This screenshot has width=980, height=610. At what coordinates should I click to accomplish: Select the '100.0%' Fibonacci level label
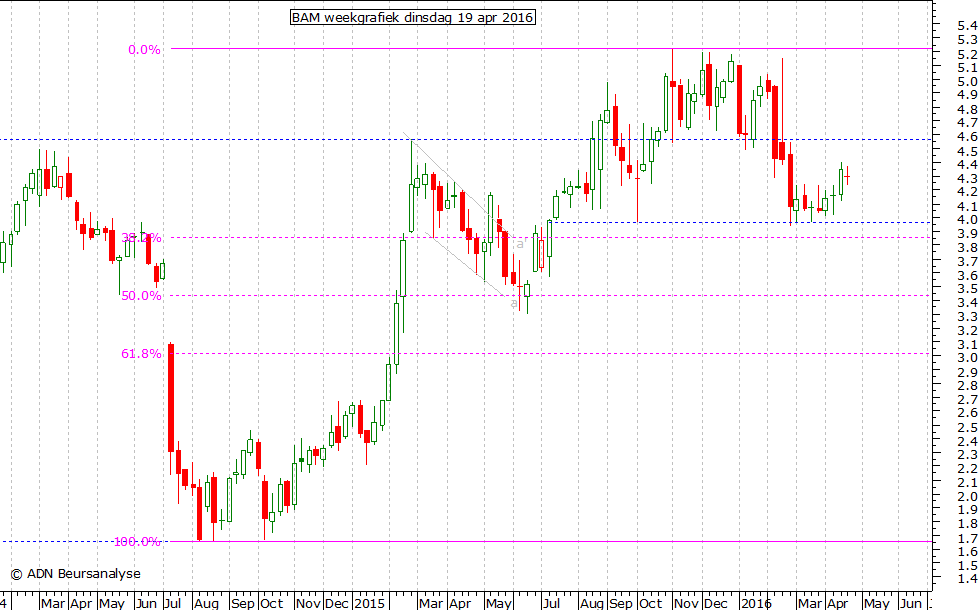(x=137, y=542)
